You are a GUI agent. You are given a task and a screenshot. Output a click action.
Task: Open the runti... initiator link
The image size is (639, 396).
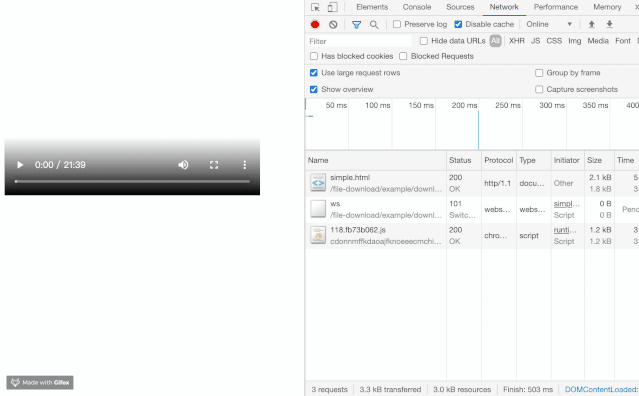click(x=565, y=230)
